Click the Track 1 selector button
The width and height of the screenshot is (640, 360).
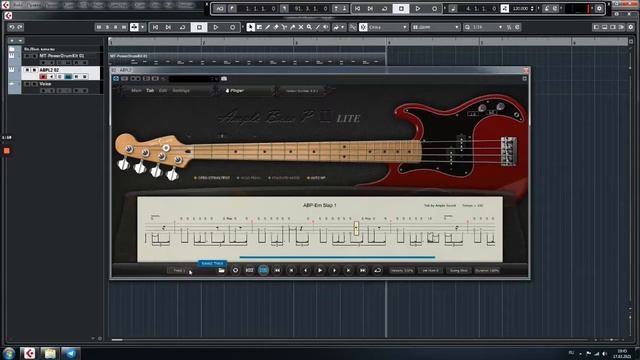click(x=179, y=270)
